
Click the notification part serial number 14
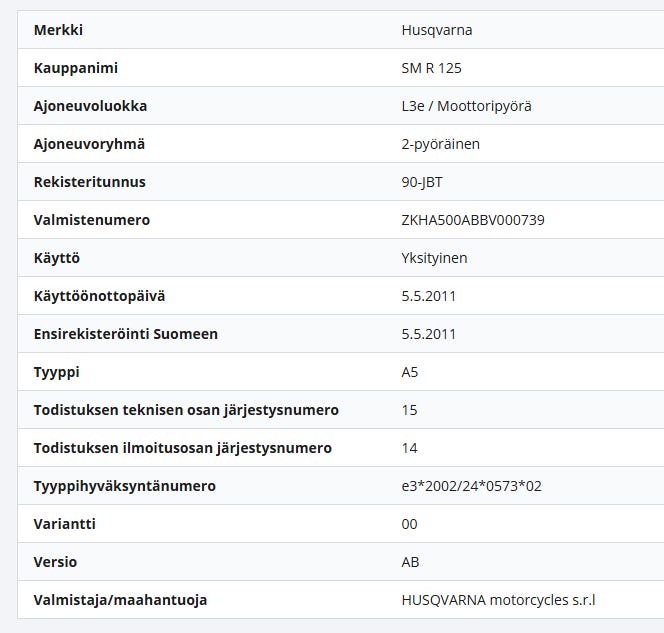409,448
